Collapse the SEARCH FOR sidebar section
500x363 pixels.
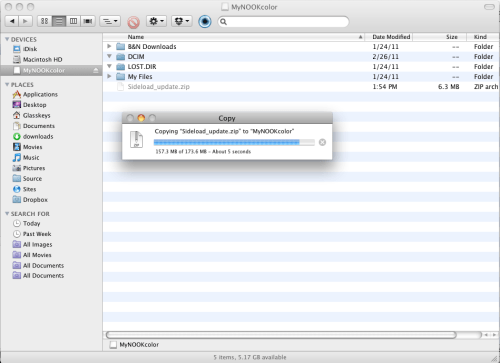[x=7, y=214]
